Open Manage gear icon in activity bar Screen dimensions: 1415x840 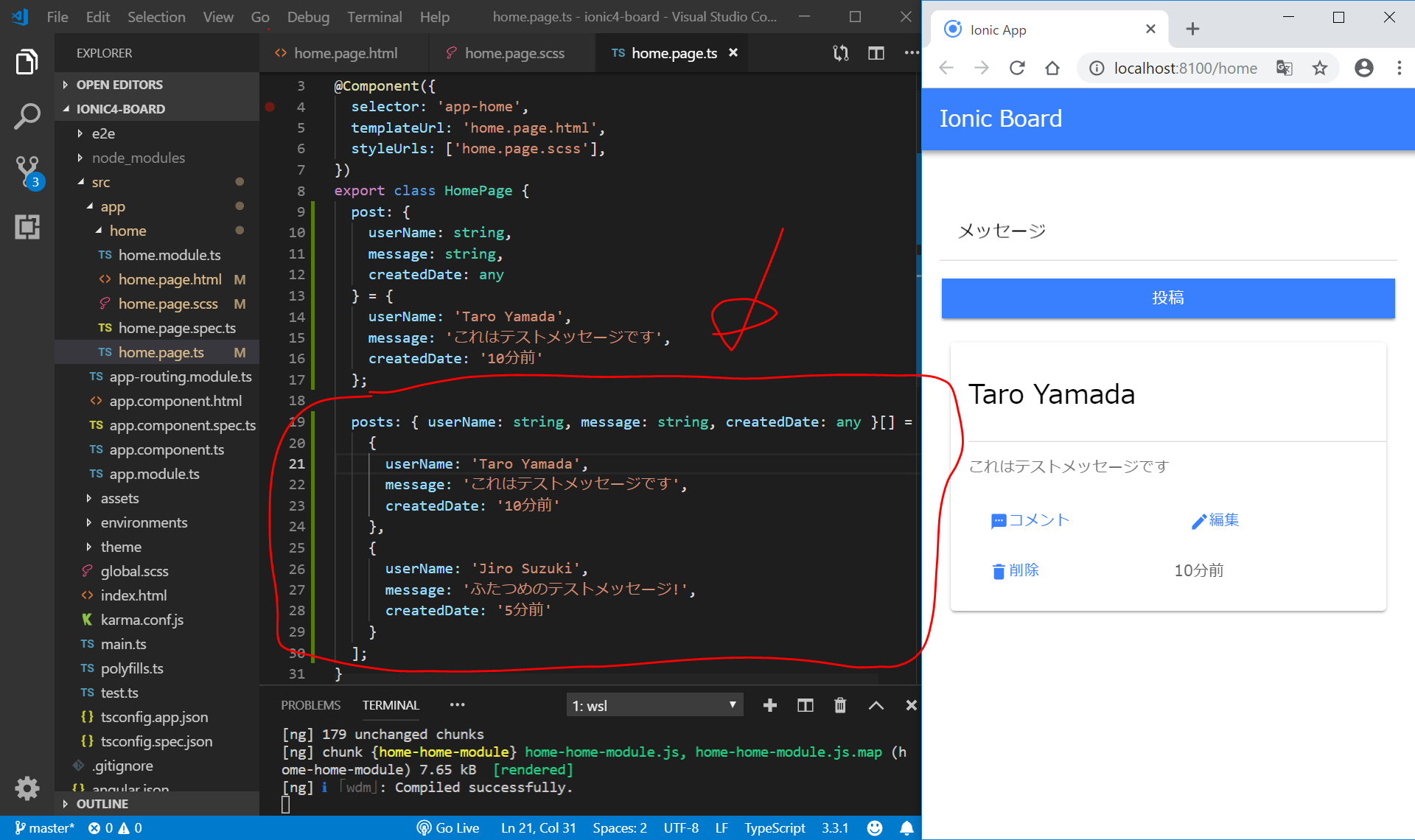click(x=27, y=788)
